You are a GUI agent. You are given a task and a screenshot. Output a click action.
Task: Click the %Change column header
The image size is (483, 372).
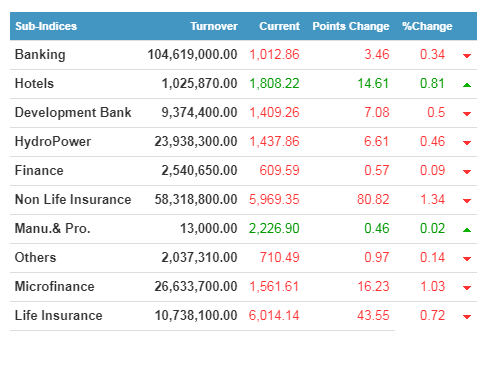tap(427, 26)
